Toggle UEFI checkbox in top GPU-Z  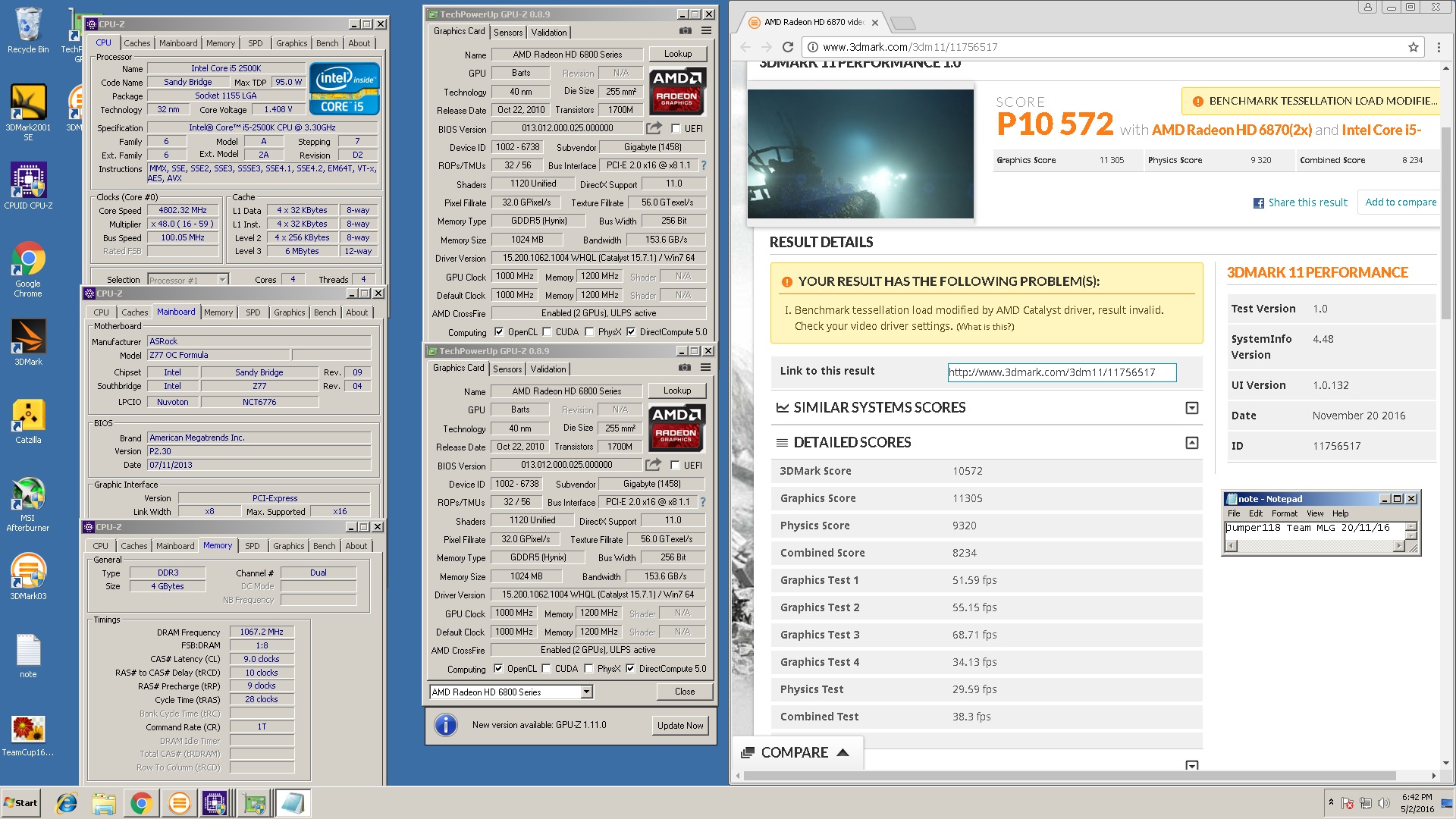(676, 129)
